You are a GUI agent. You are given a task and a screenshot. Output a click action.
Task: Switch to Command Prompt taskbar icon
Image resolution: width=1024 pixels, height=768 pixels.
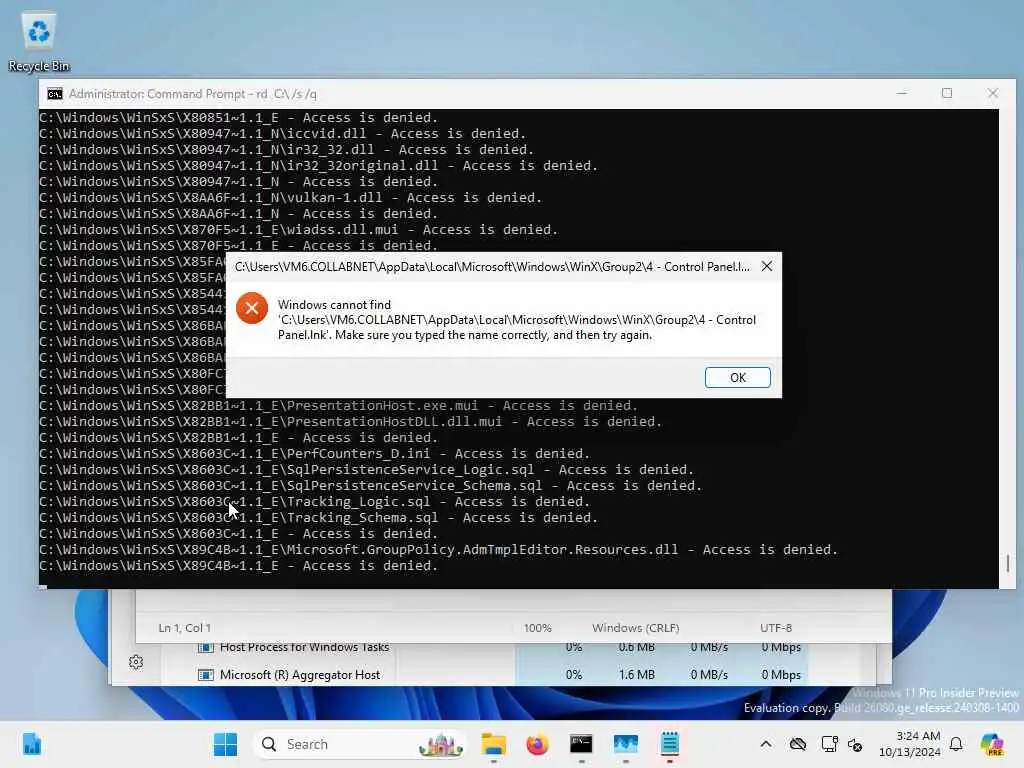(581, 744)
